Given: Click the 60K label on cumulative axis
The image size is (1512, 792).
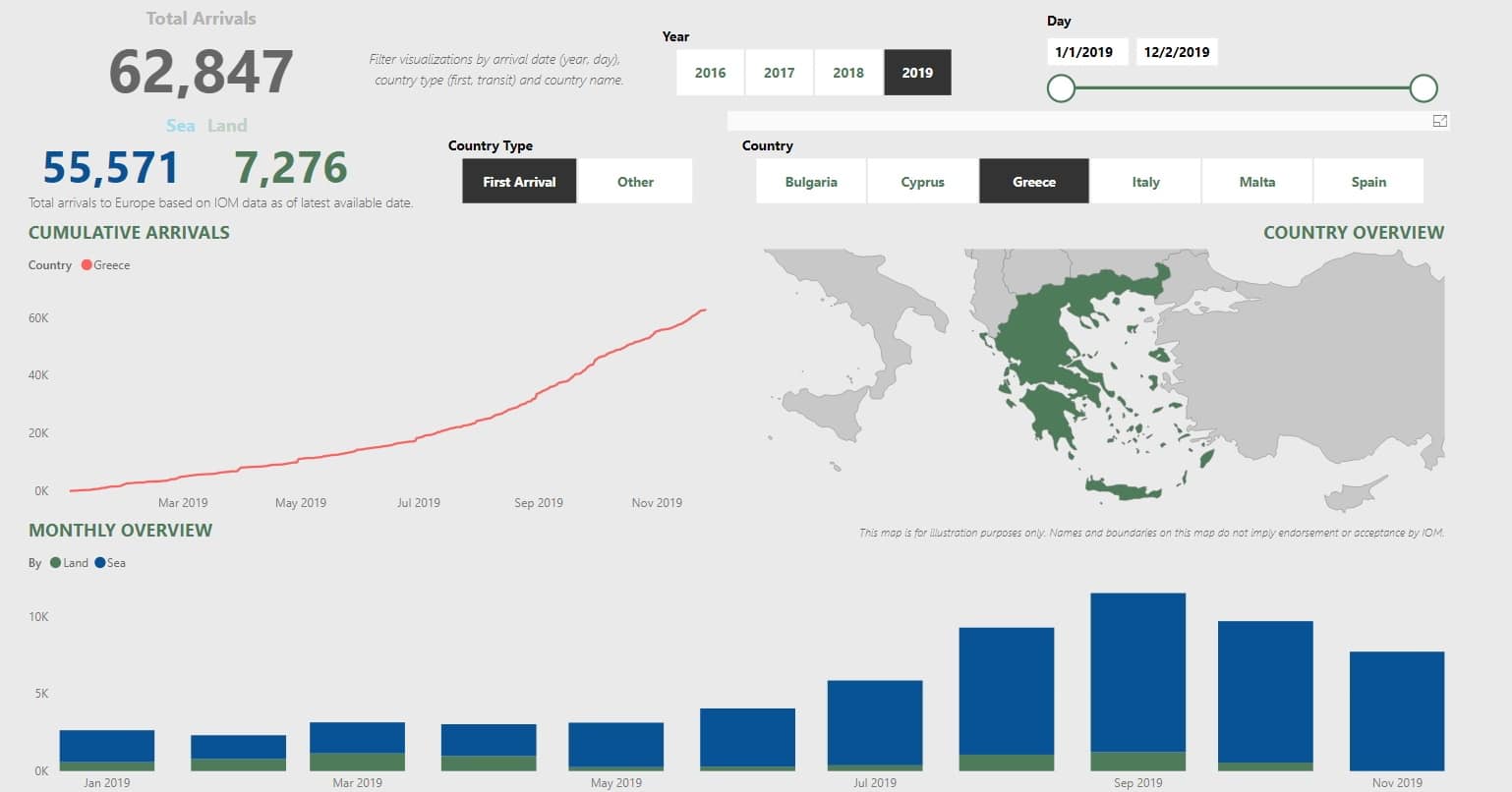Looking at the screenshot, I should point(38,318).
